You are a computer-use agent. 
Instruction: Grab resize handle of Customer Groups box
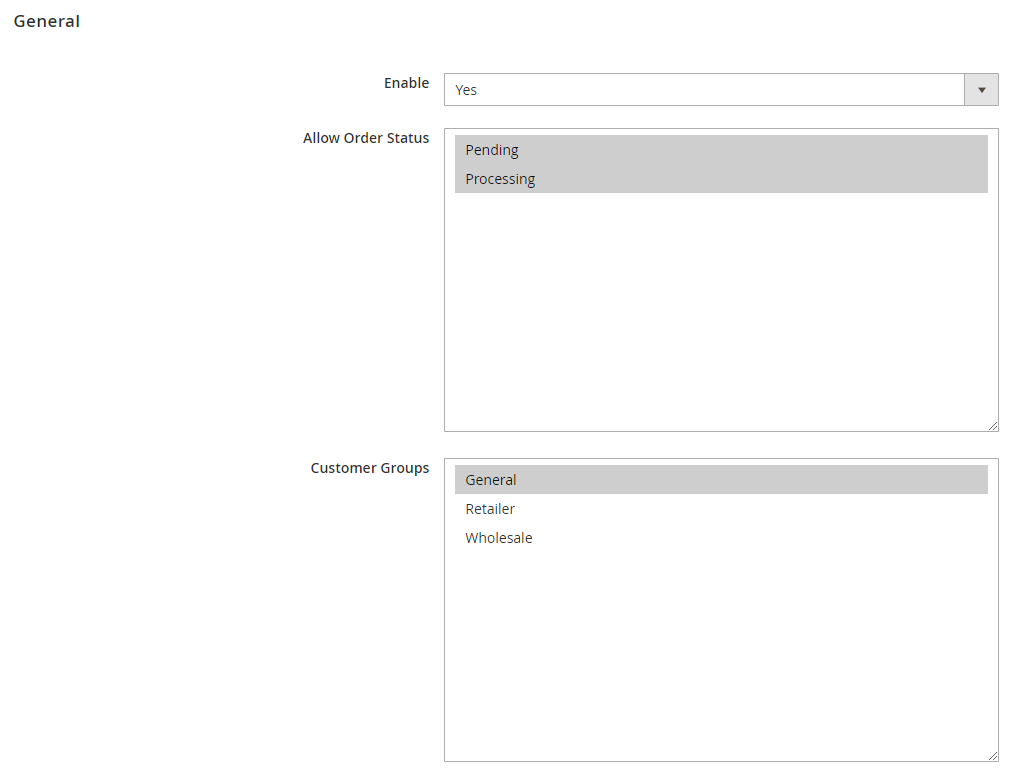point(992,756)
